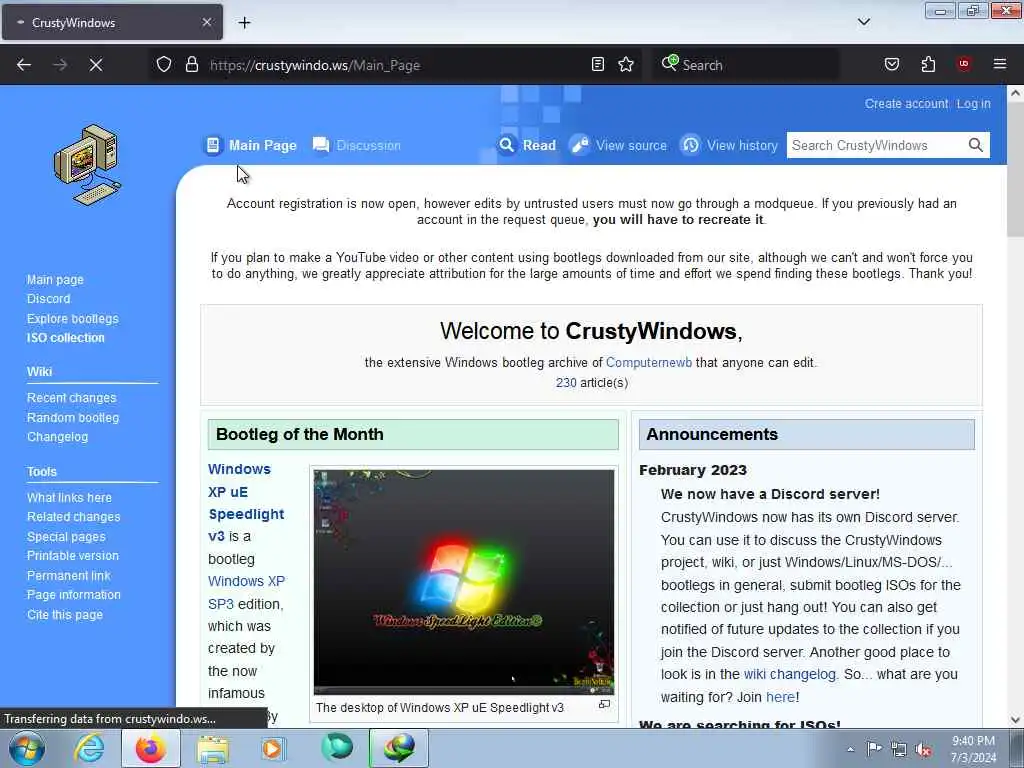Open the View history tab

(729, 145)
